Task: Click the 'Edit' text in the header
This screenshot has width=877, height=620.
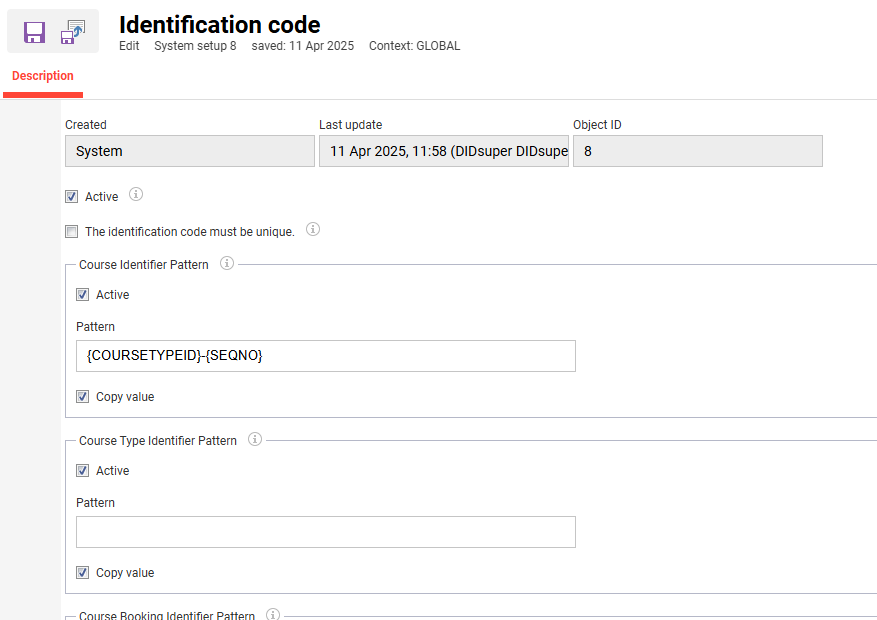Action: click(129, 46)
